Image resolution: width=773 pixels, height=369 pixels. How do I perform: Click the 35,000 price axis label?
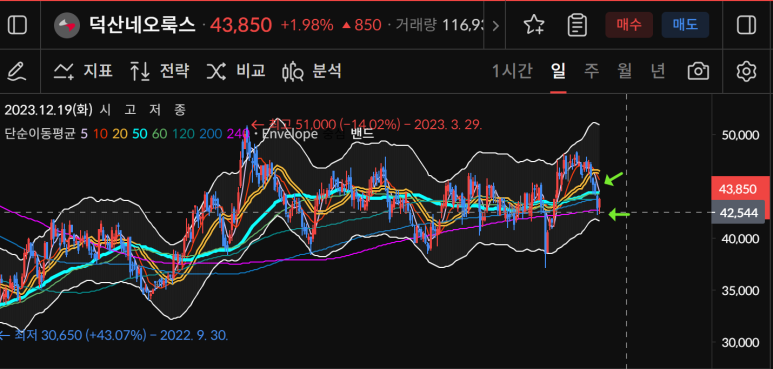(x=741, y=291)
